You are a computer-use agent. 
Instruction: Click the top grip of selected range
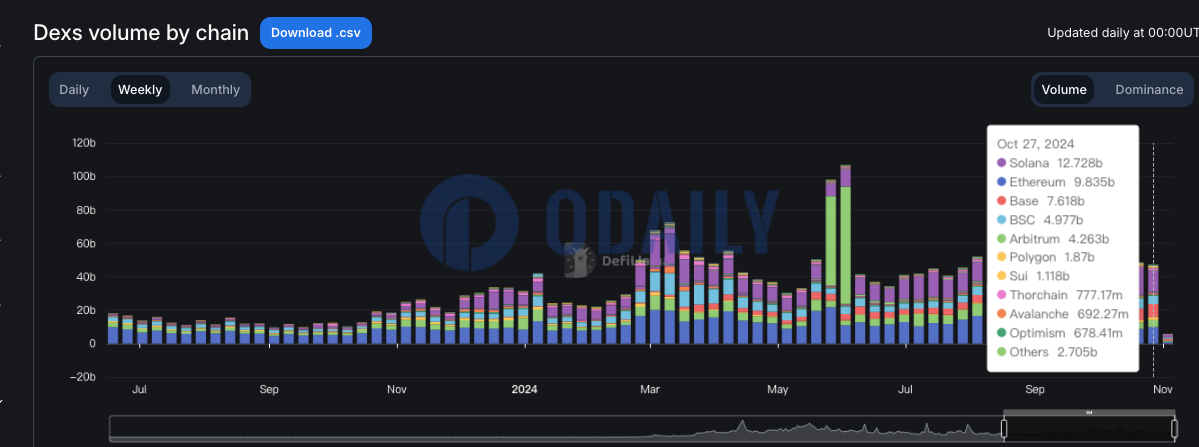click(1090, 412)
